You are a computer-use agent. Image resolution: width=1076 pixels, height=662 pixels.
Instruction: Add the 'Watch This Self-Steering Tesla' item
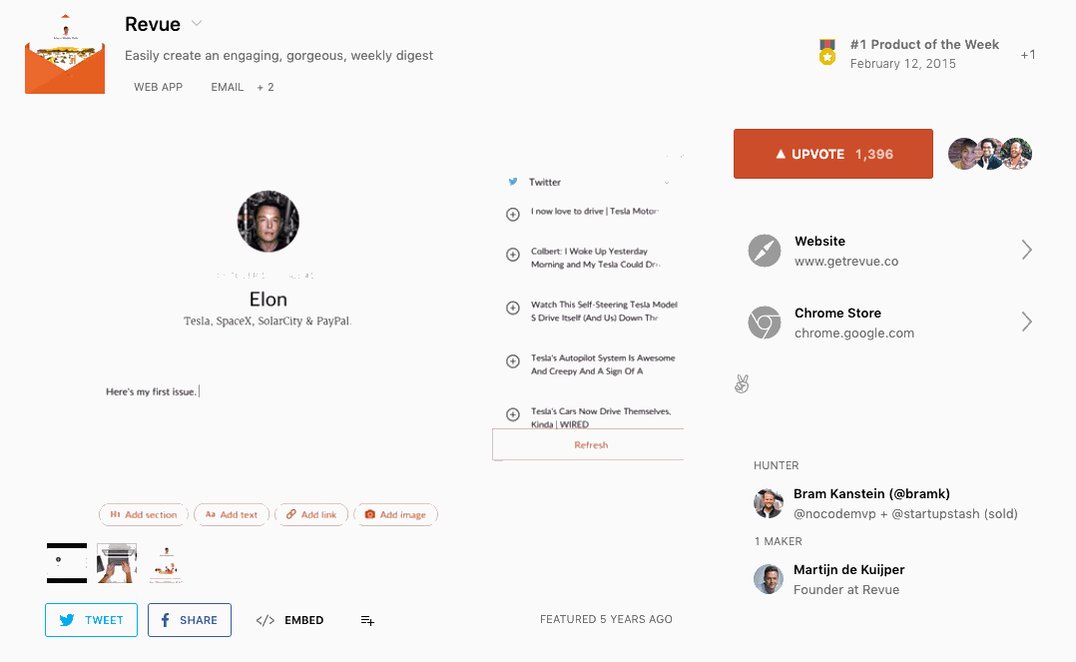pyautogui.click(x=513, y=308)
